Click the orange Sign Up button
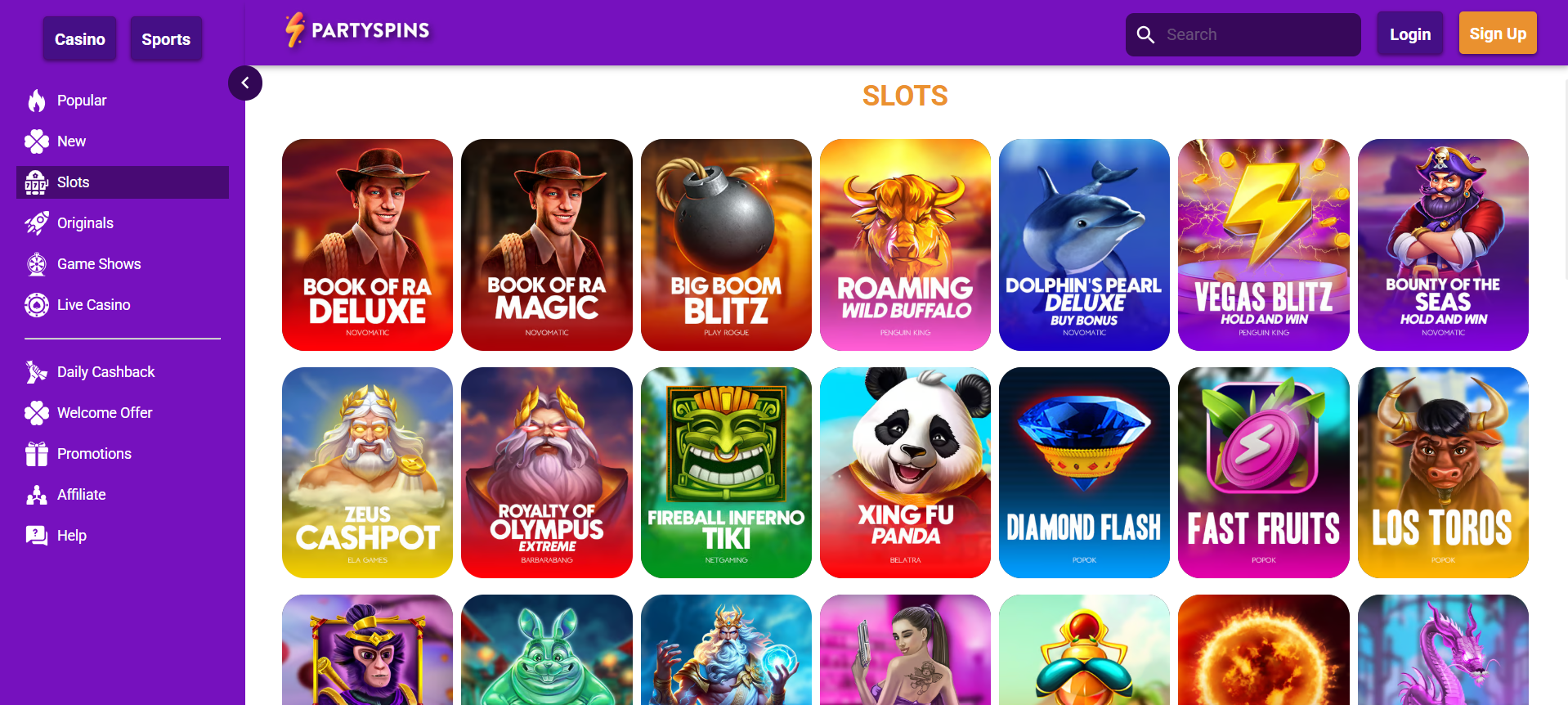Screen dimensions: 1568x705 click(1498, 33)
